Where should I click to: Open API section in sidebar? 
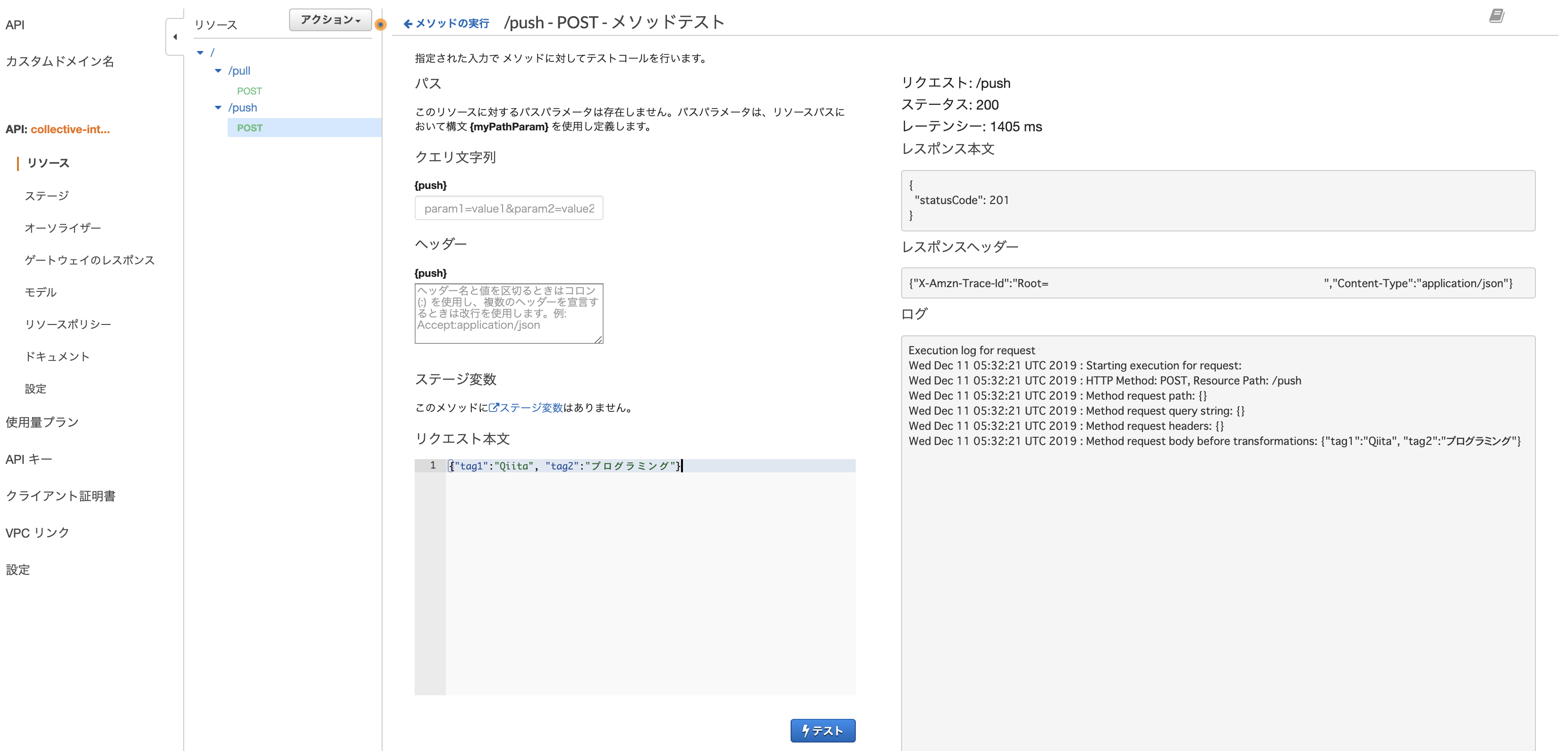click(15, 25)
